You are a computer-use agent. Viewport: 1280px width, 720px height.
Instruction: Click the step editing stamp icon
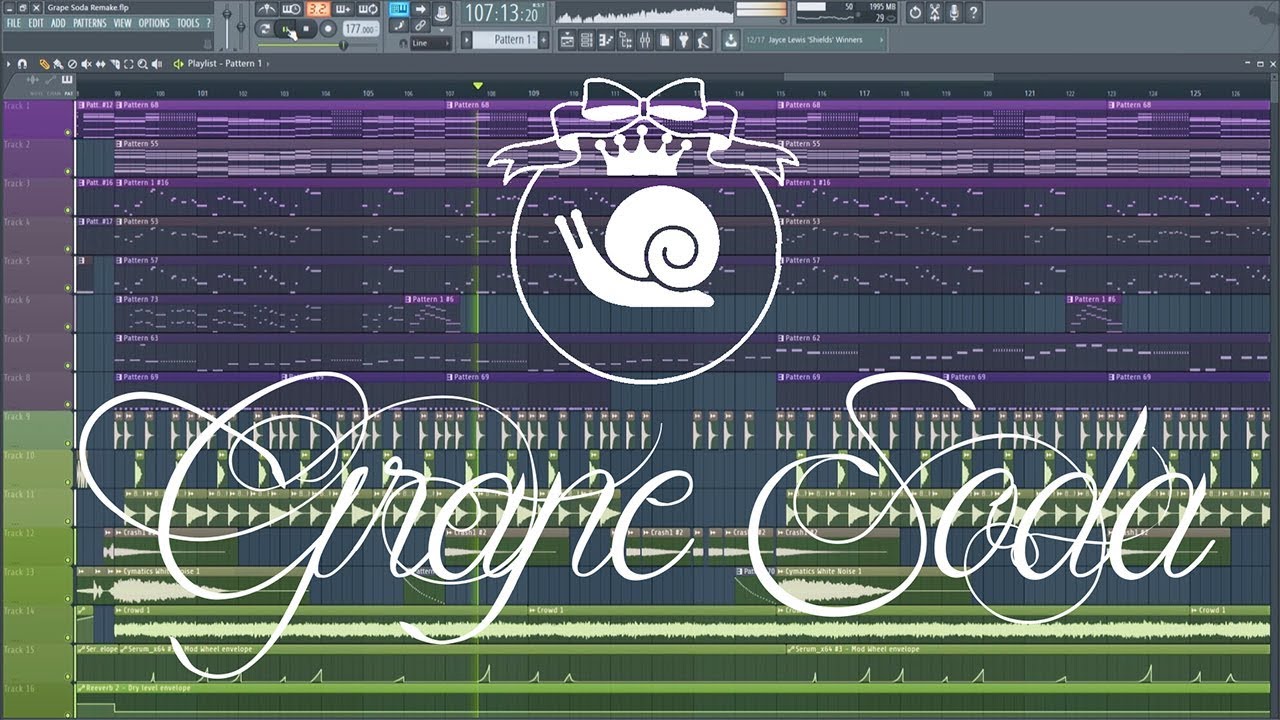[398, 25]
